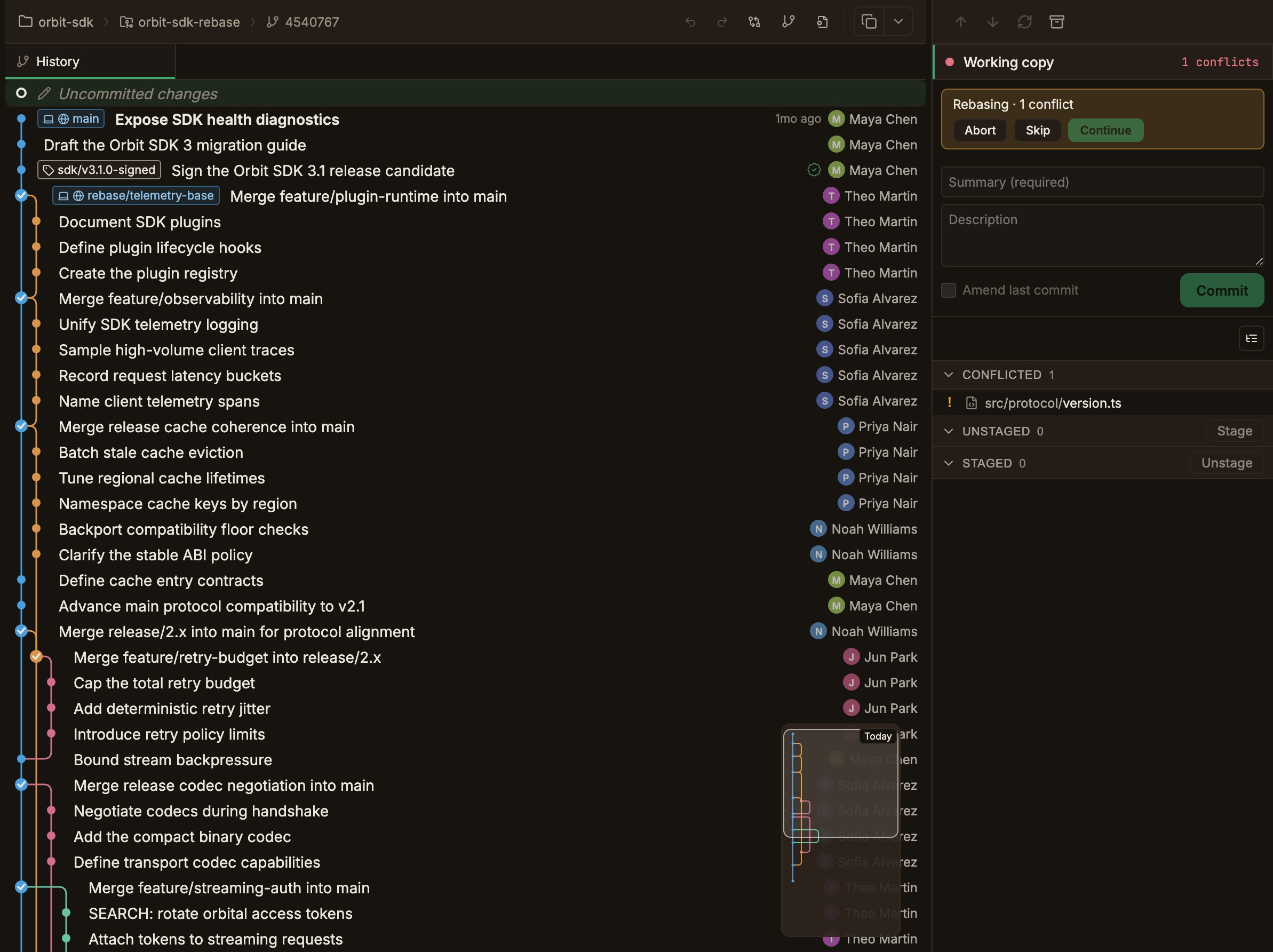The width and height of the screenshot is (1273, 952).
Task: Click the conflict warning exclamation icon
Action: click(950, 402)
